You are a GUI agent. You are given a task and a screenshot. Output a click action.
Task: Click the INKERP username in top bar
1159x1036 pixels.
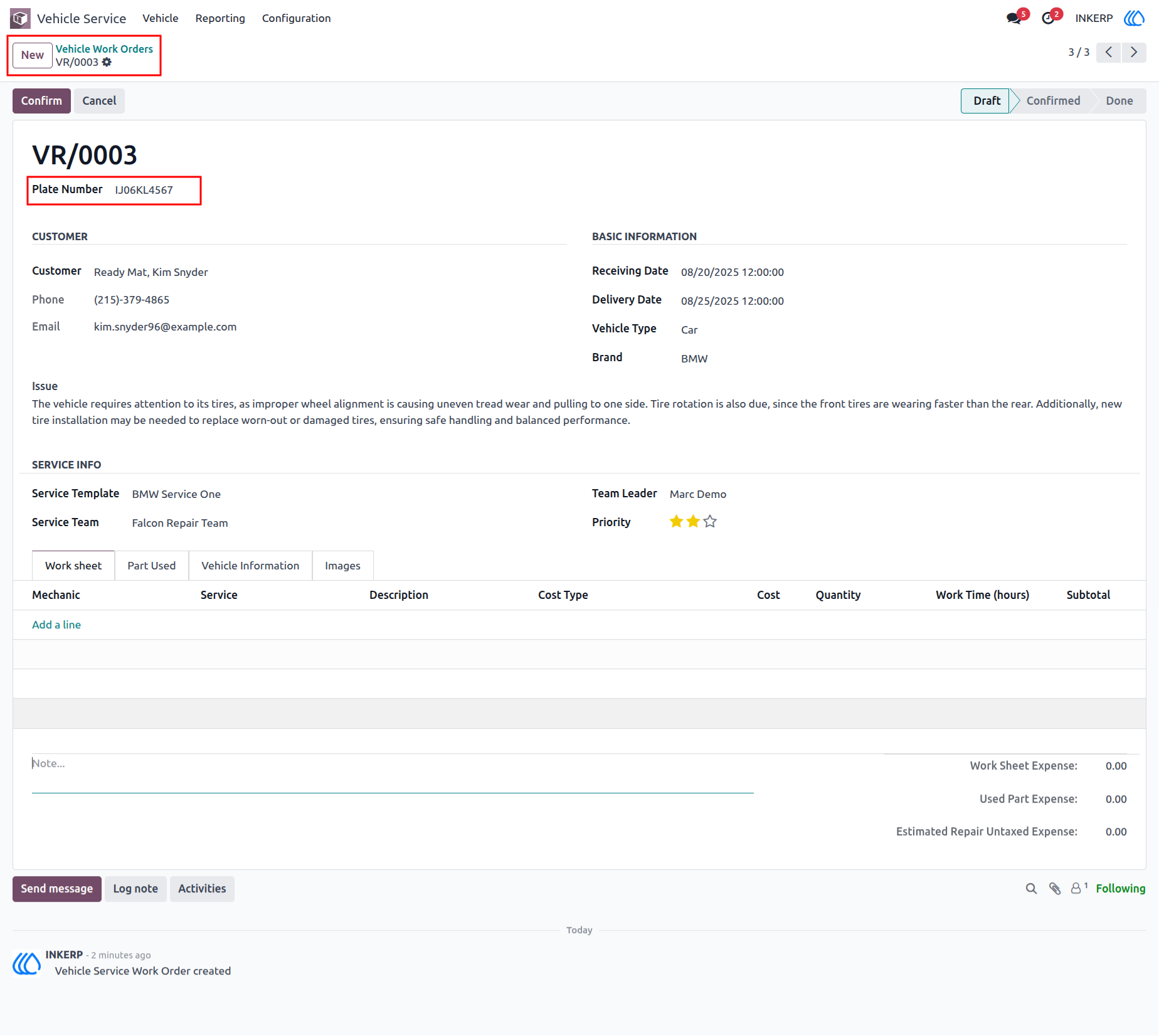click(x=1094, y=18)
